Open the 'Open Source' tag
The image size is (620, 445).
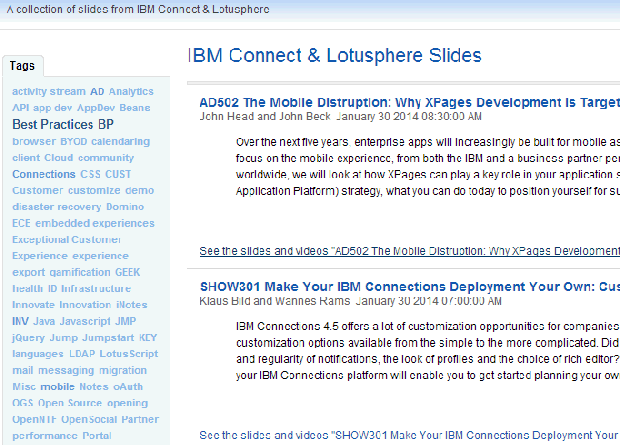70,403
